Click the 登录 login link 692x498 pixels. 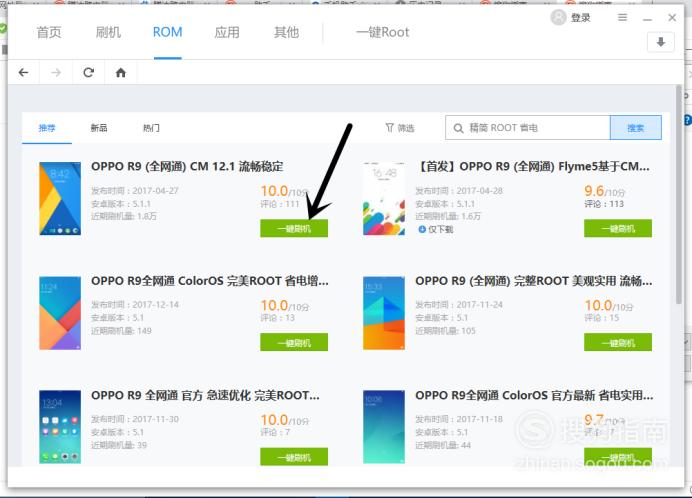(580, 18)
